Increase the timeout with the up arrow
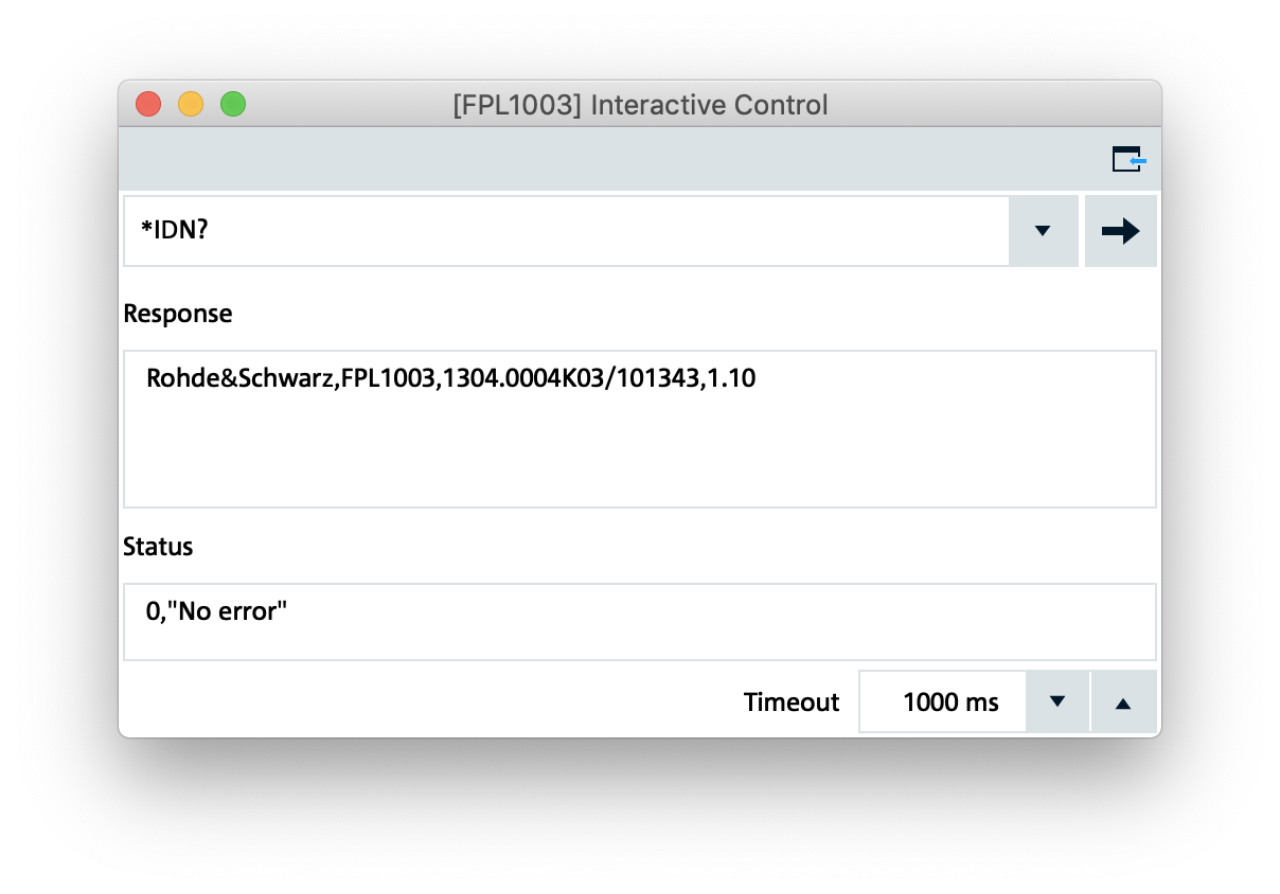The height and width of the screenshot is (894, 1280). coord(1123,702)
